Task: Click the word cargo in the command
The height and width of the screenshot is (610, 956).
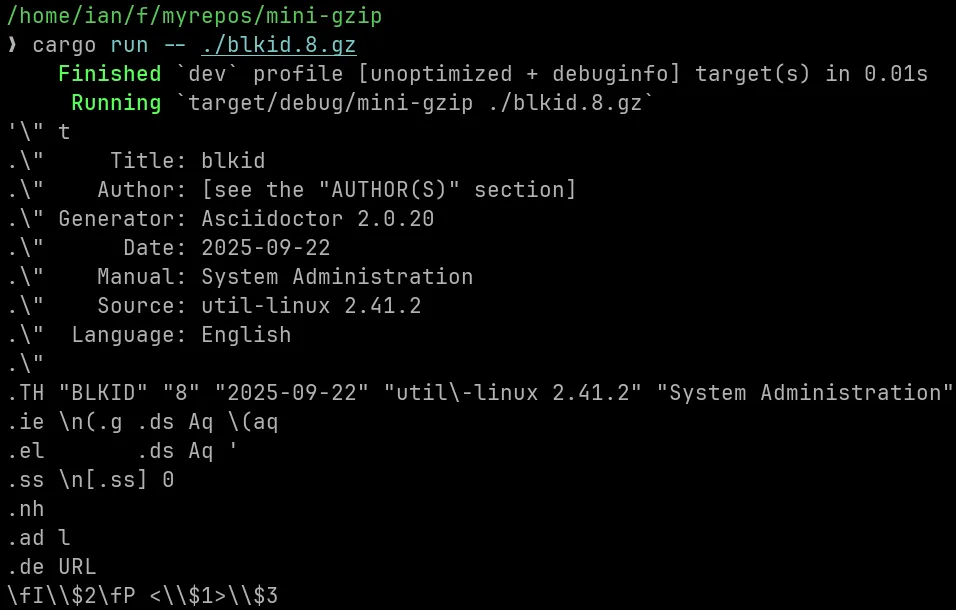Action: point(64,45)
